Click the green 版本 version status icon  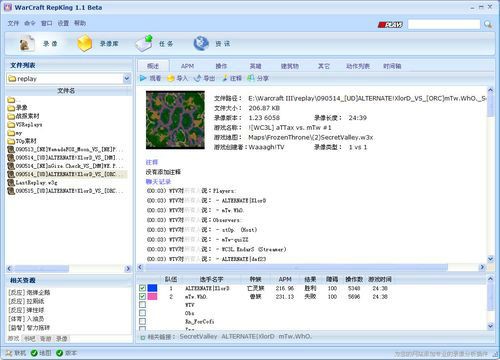click(60, 353)
